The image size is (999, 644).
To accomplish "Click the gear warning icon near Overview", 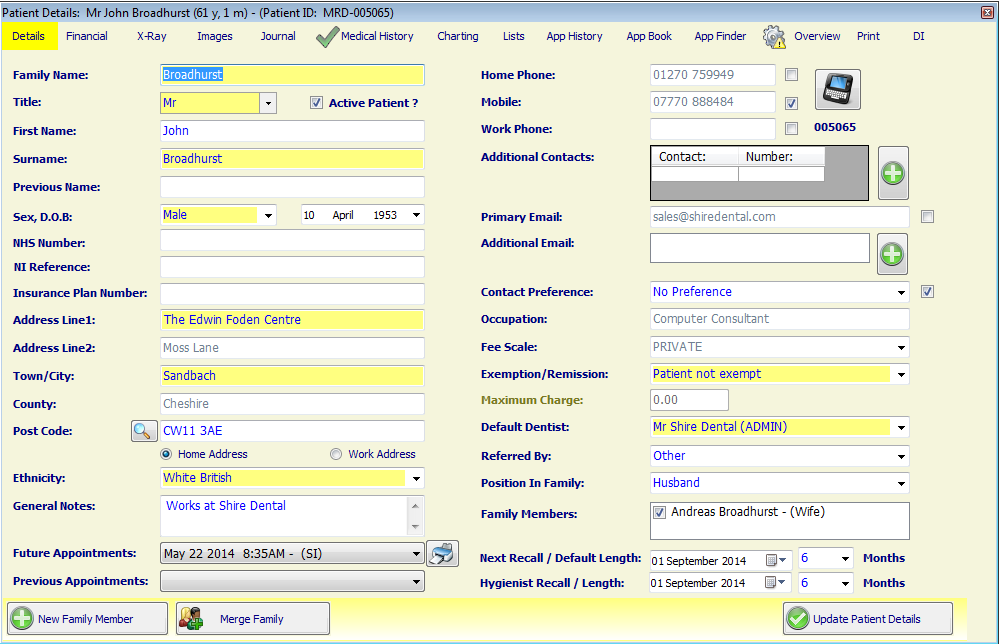I will click(772, 35).
